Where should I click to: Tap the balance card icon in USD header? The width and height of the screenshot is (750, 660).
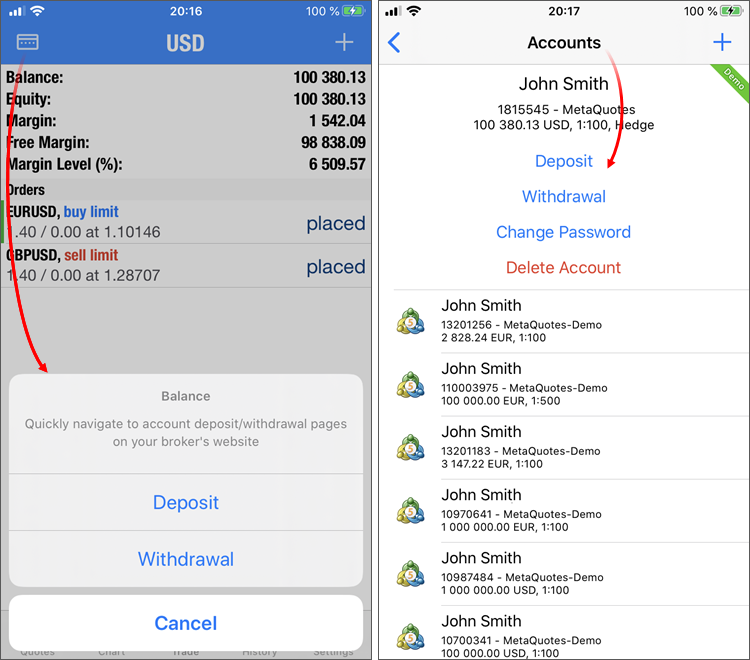27,42
